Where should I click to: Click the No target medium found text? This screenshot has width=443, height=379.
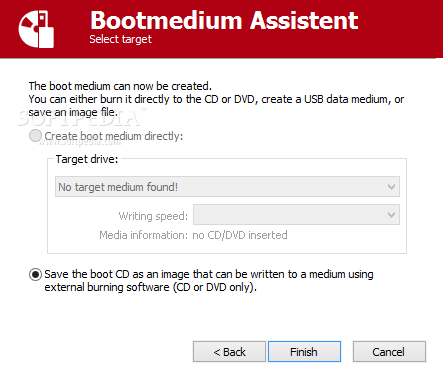coord(118,187)
